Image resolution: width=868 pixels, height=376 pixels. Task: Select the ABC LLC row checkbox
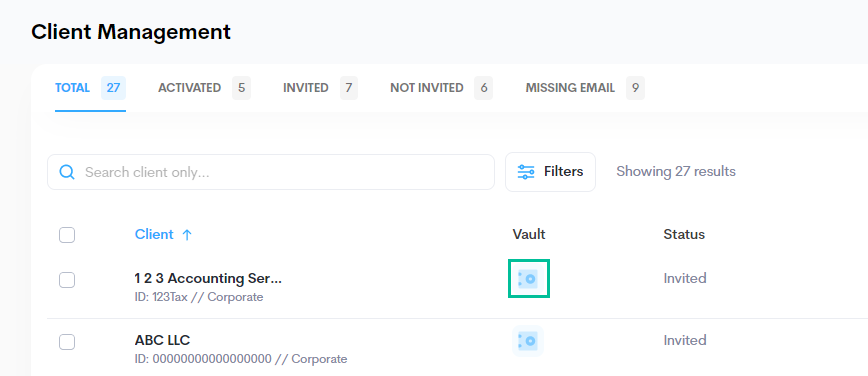67,342
